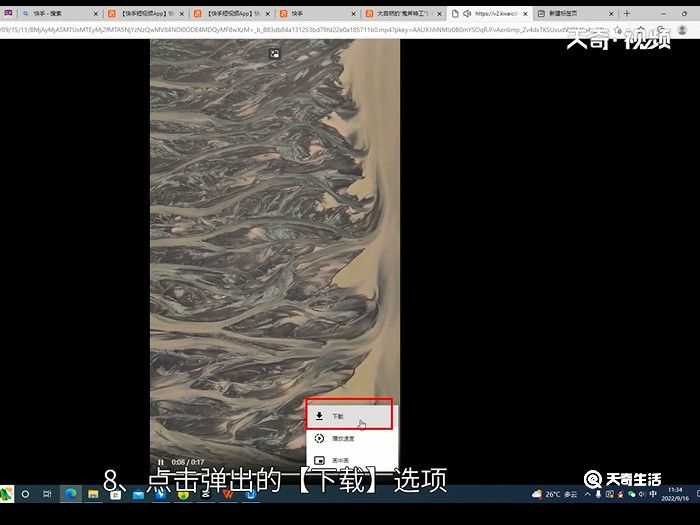Open the WPS app on taskbar

point(228,494)
